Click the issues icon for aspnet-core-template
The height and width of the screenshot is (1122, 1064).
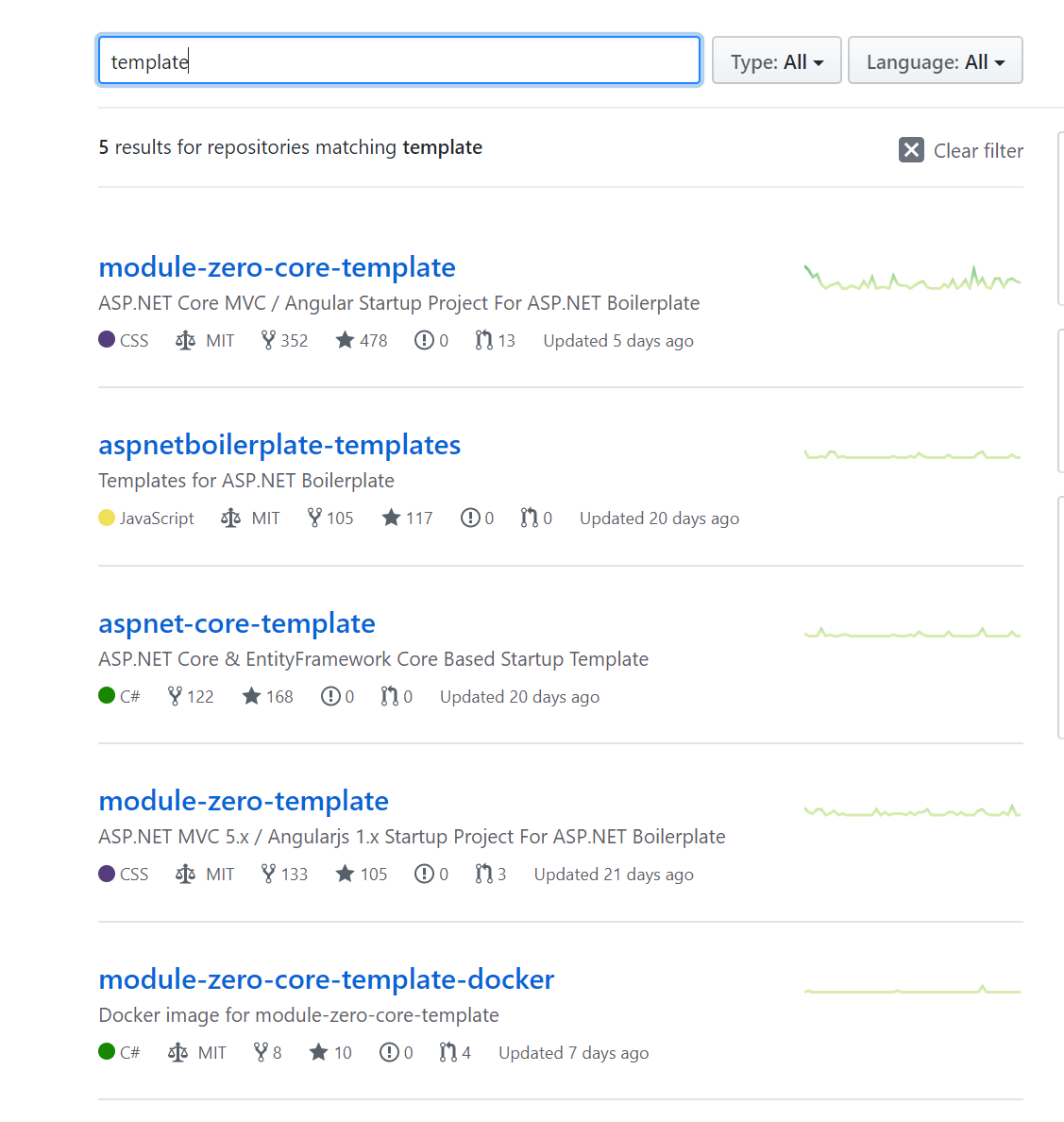(x=331, y=696)
